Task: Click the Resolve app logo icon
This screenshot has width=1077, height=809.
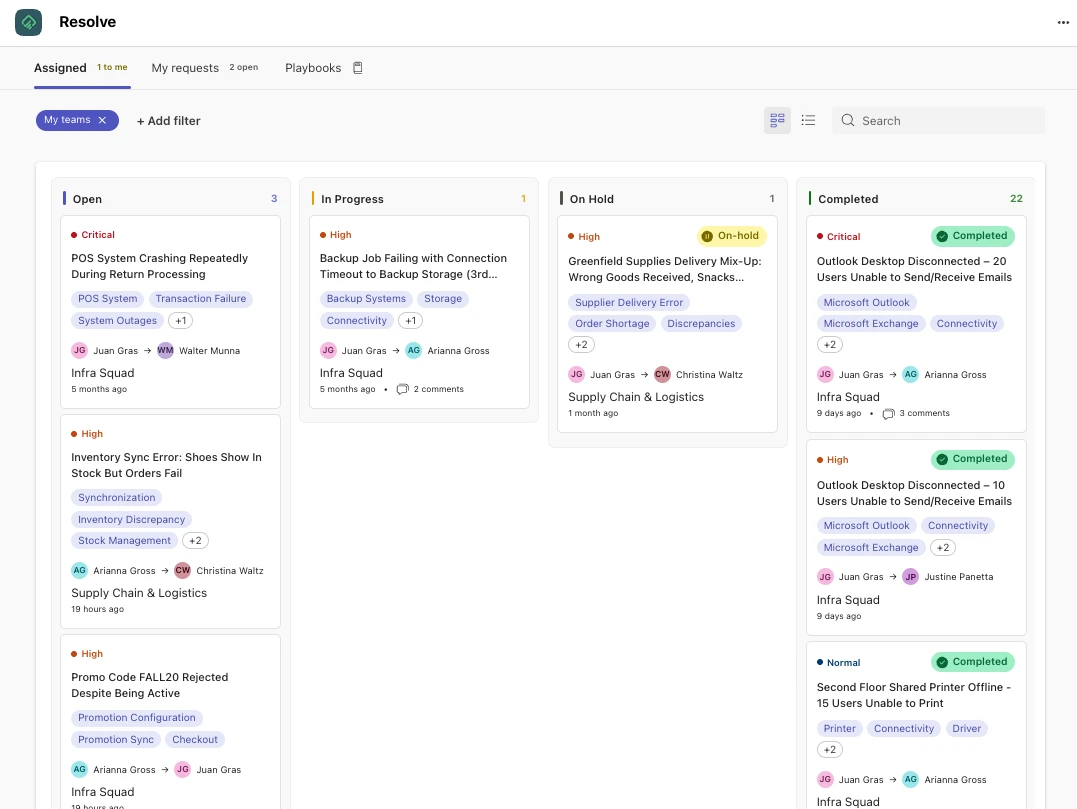Action: click(x=28, y=22)
